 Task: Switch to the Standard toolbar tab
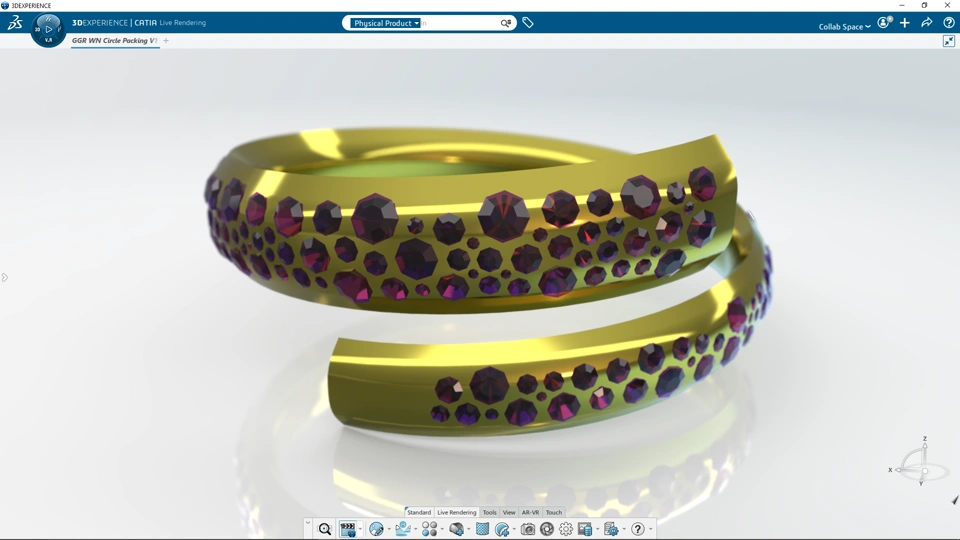point(419,512)
